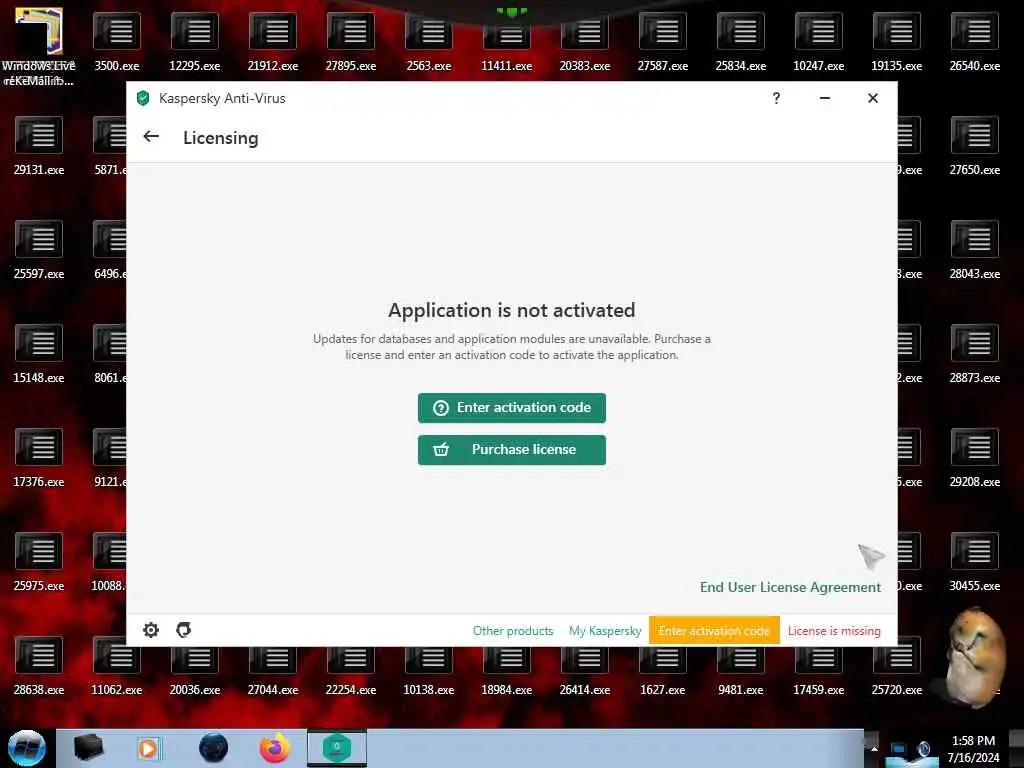
Task: Select the 21912.exe desktop icon
Action: (272, 42)
